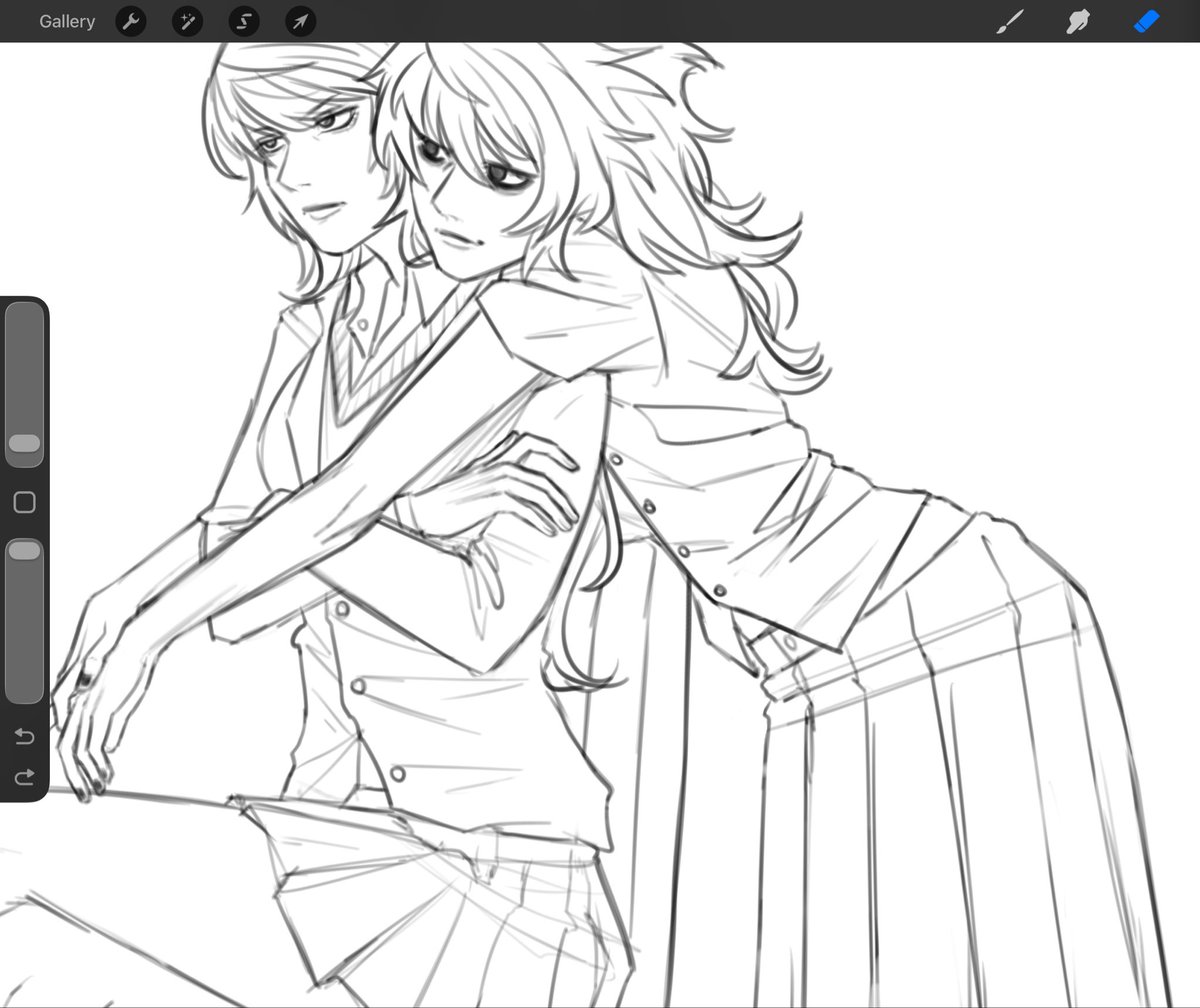
Task: Adjust the brush opacity slider handle
Action: [24, 551]
